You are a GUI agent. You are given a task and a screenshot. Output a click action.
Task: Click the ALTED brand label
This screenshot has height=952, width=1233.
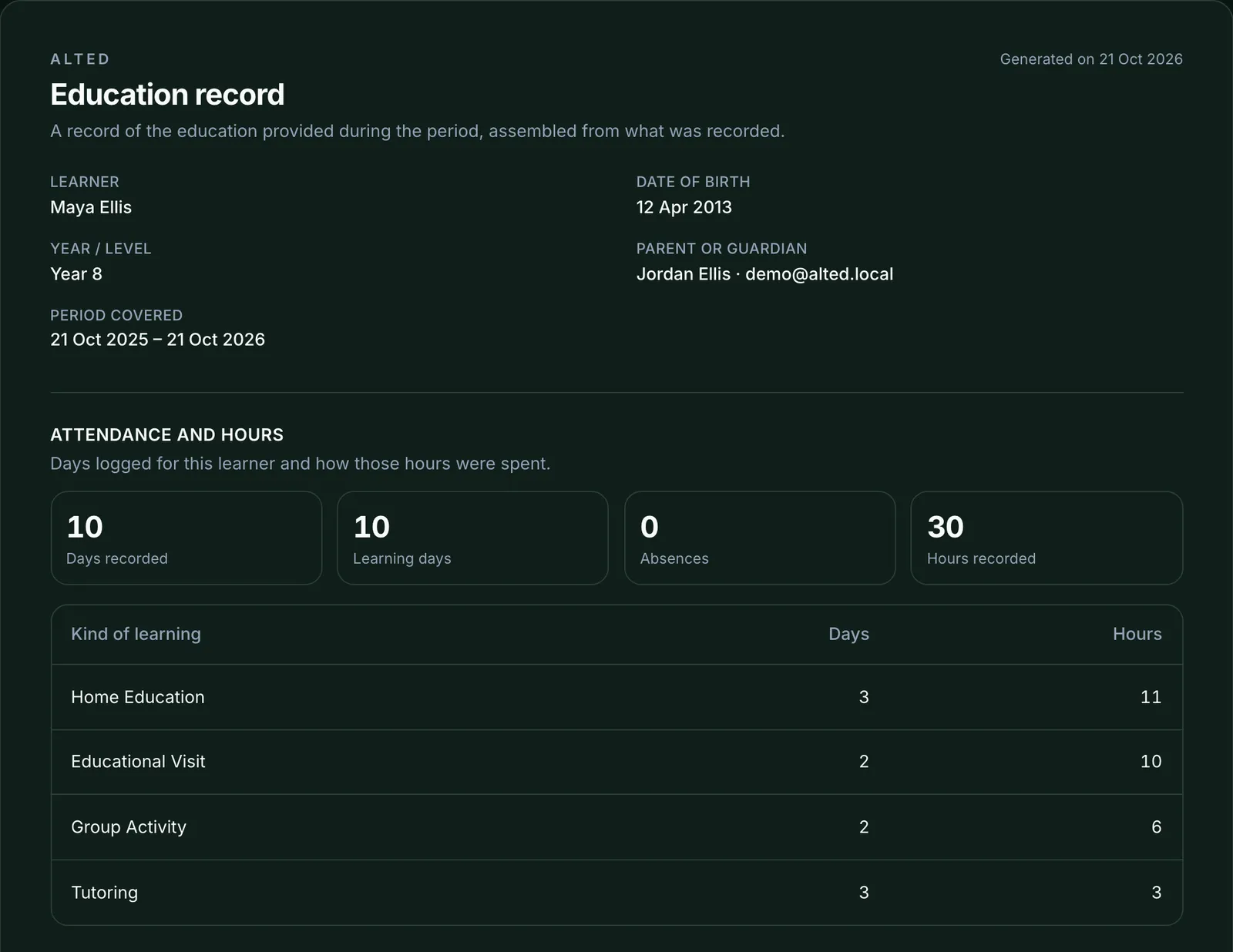point(80,59)
